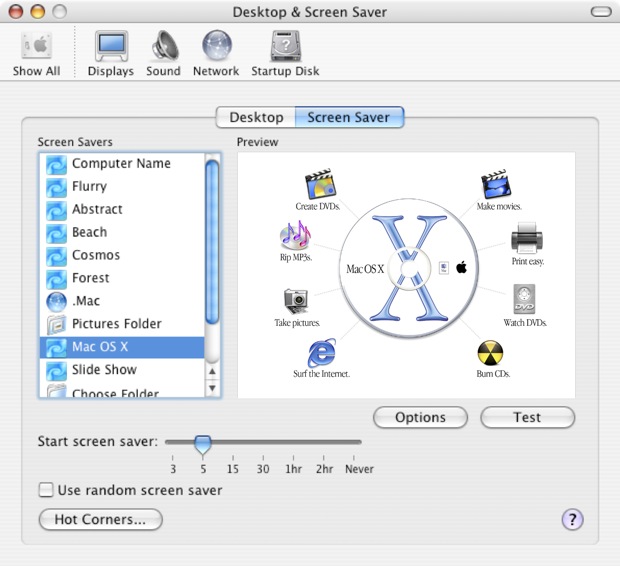
Task: Select the Forest screen saver
Action: [x=122, y=278]
